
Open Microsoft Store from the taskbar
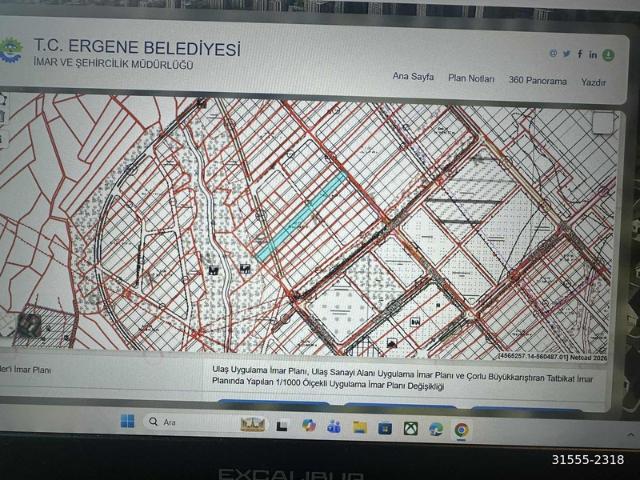[x=385, y=428]
